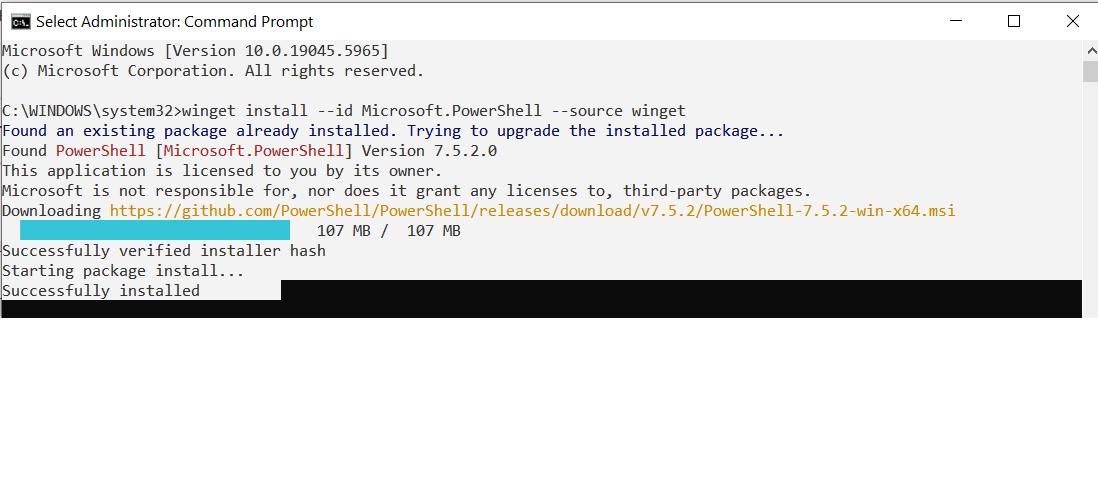Click the C:\WINDOWS\system32 prompt path
The width and height of the screenshot is (1098, 494).
[92, 111]
